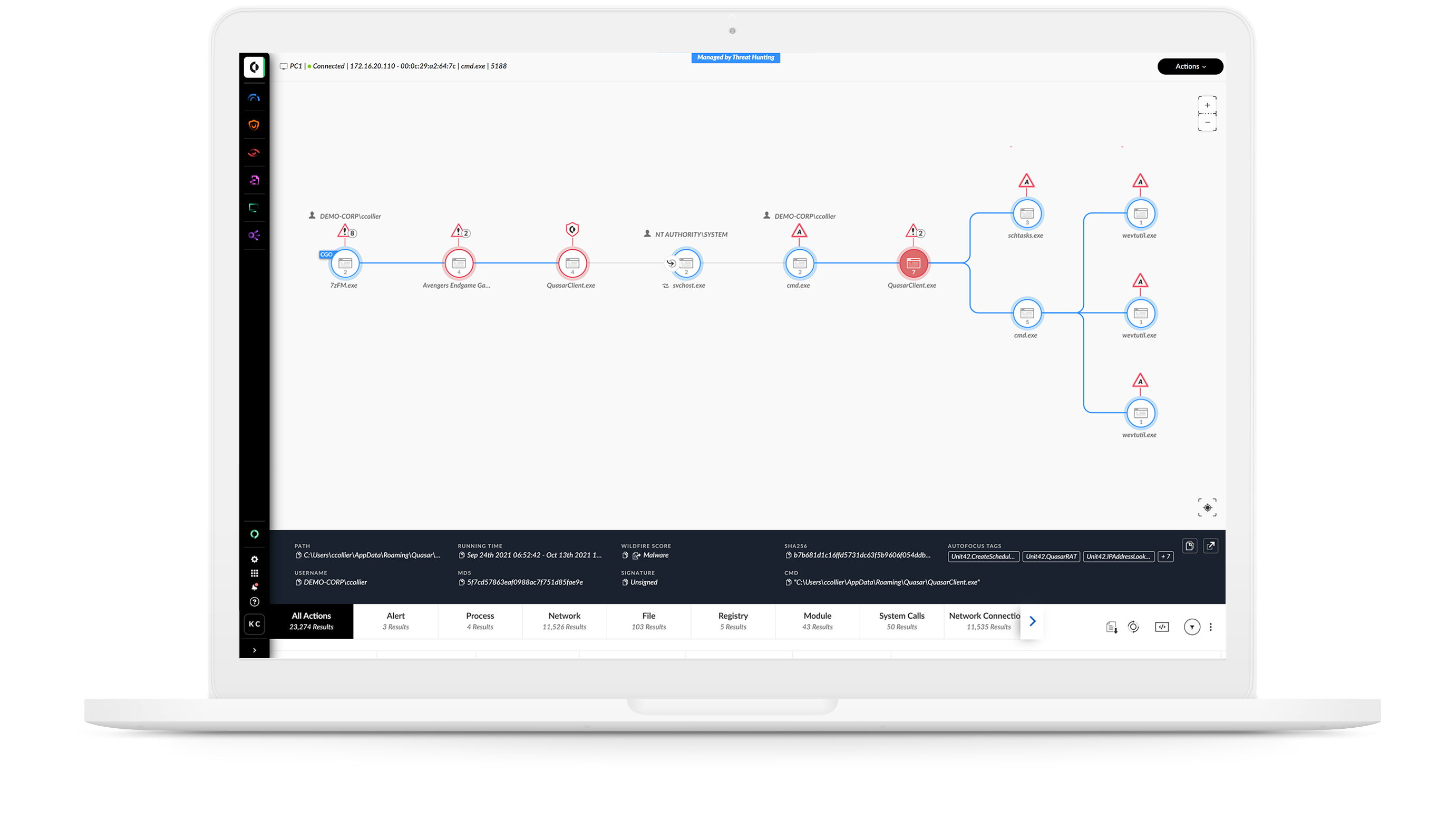The image size is (1438, 840).
Task: Click the chevron to reveal more result tabs
Action: (1032, 621)
